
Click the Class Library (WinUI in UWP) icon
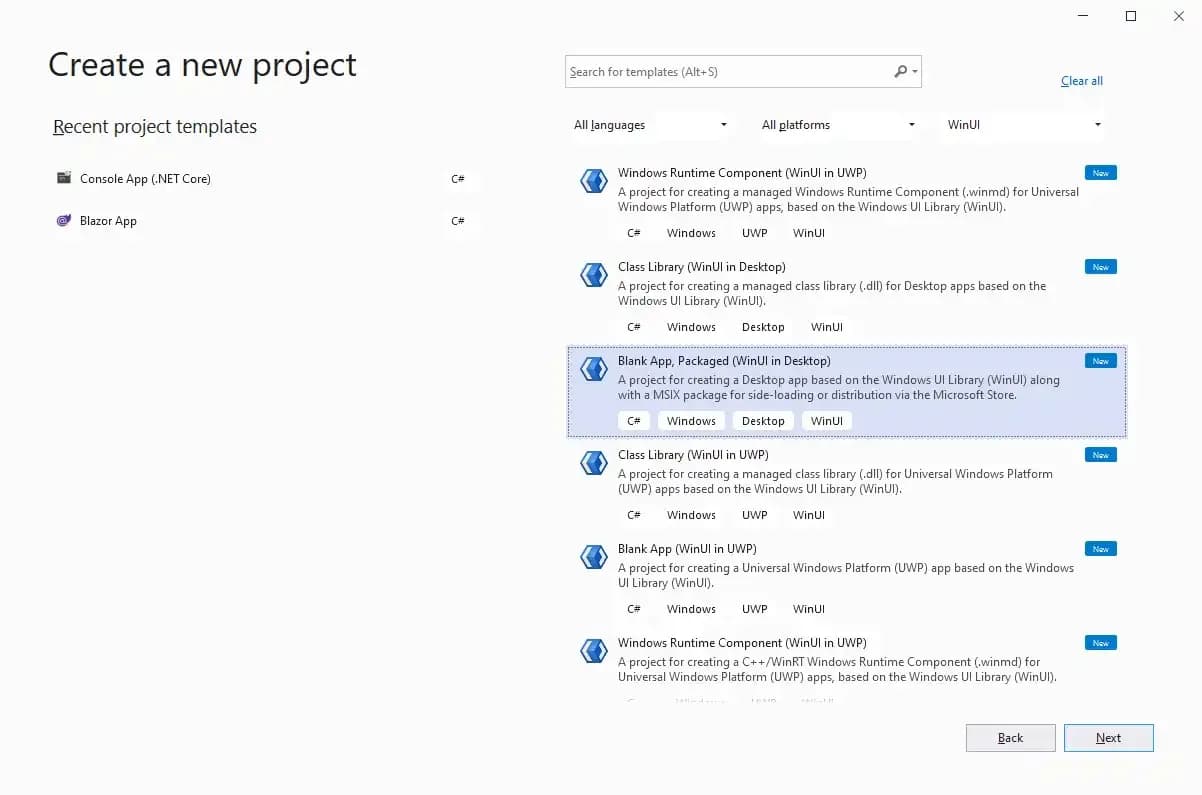pyautogui.click(x=594, y=463)
